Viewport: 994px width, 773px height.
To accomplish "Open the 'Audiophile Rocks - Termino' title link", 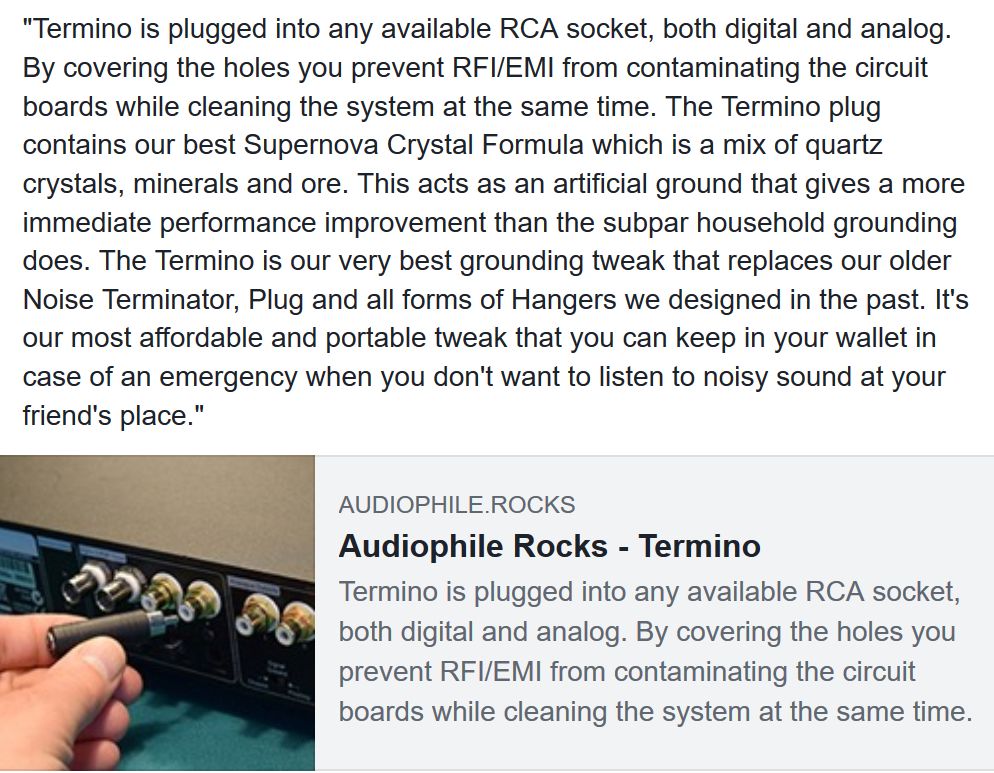I will 549,546.
